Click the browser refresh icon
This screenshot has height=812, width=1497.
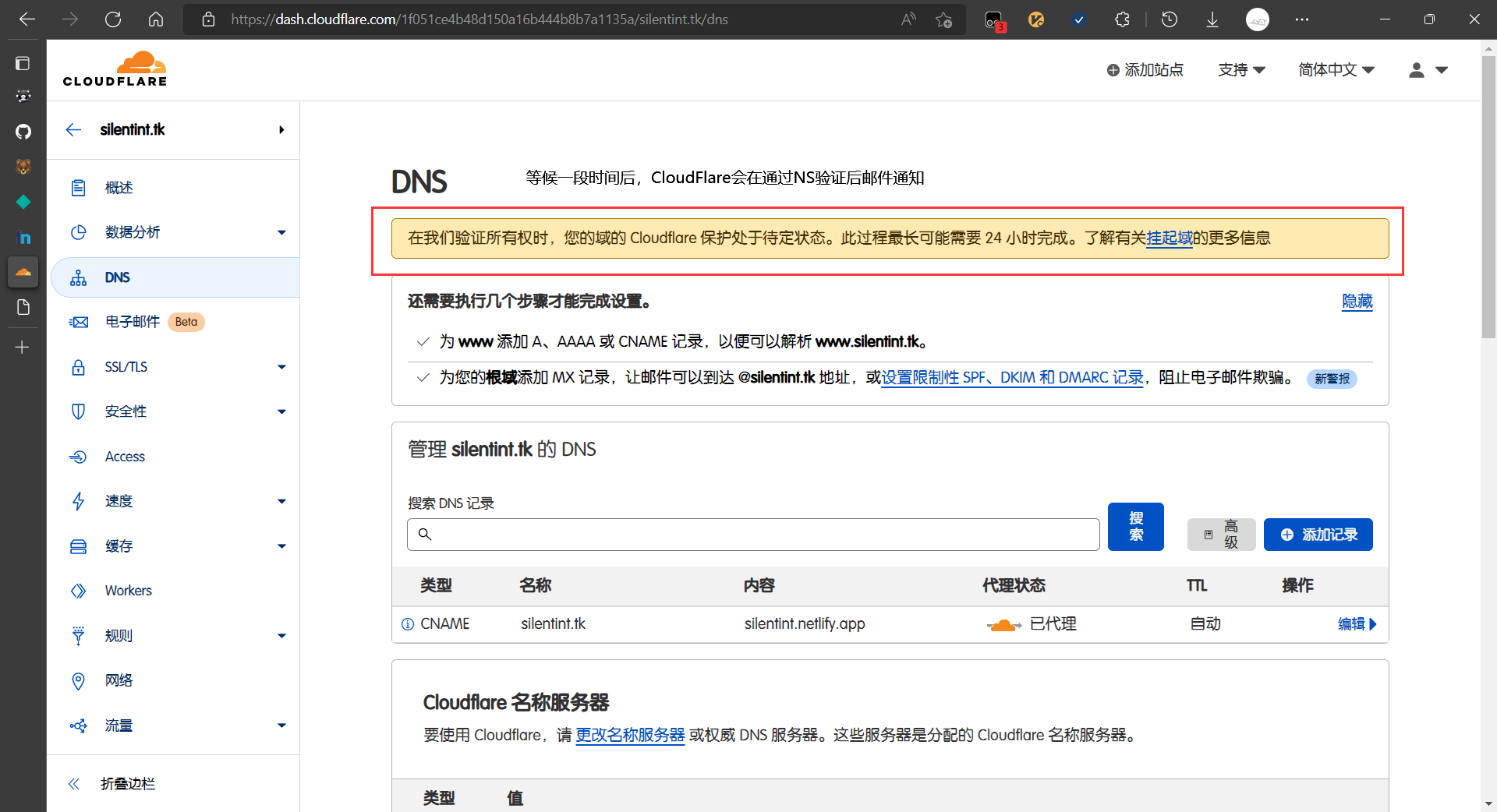point(113,19)
